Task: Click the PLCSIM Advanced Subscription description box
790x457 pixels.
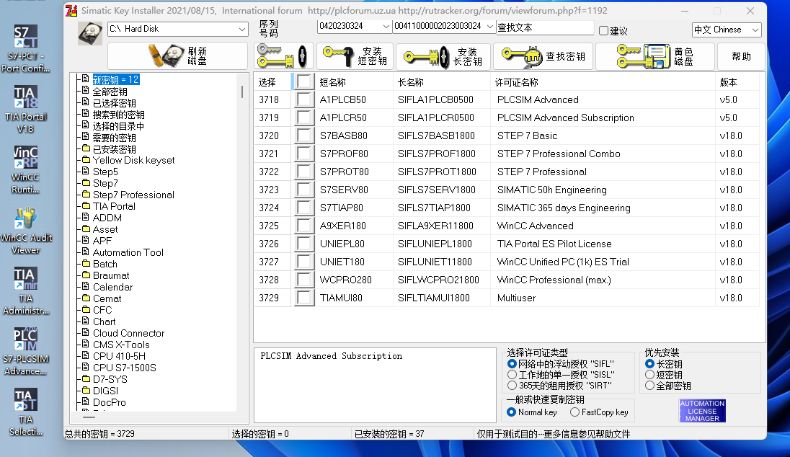Action: [375, 384]
